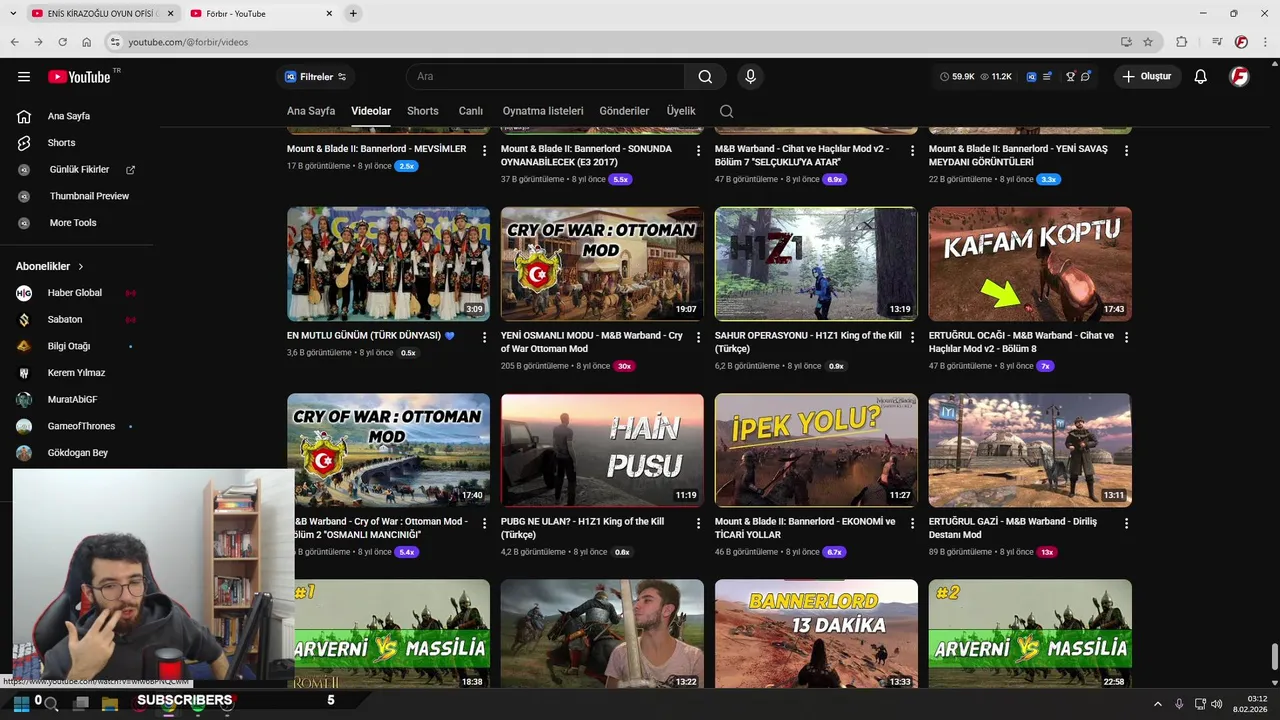The image size is (1280, 720).
Task: Click the search magnifier button
Action: click(705, 77)
